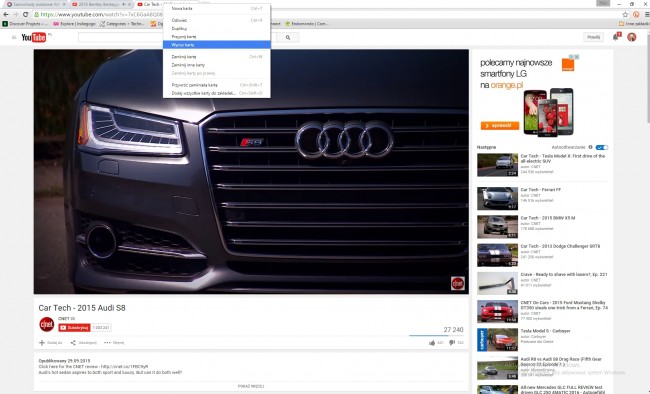Choose Zamknij kartę in the menu

[217, 57]
